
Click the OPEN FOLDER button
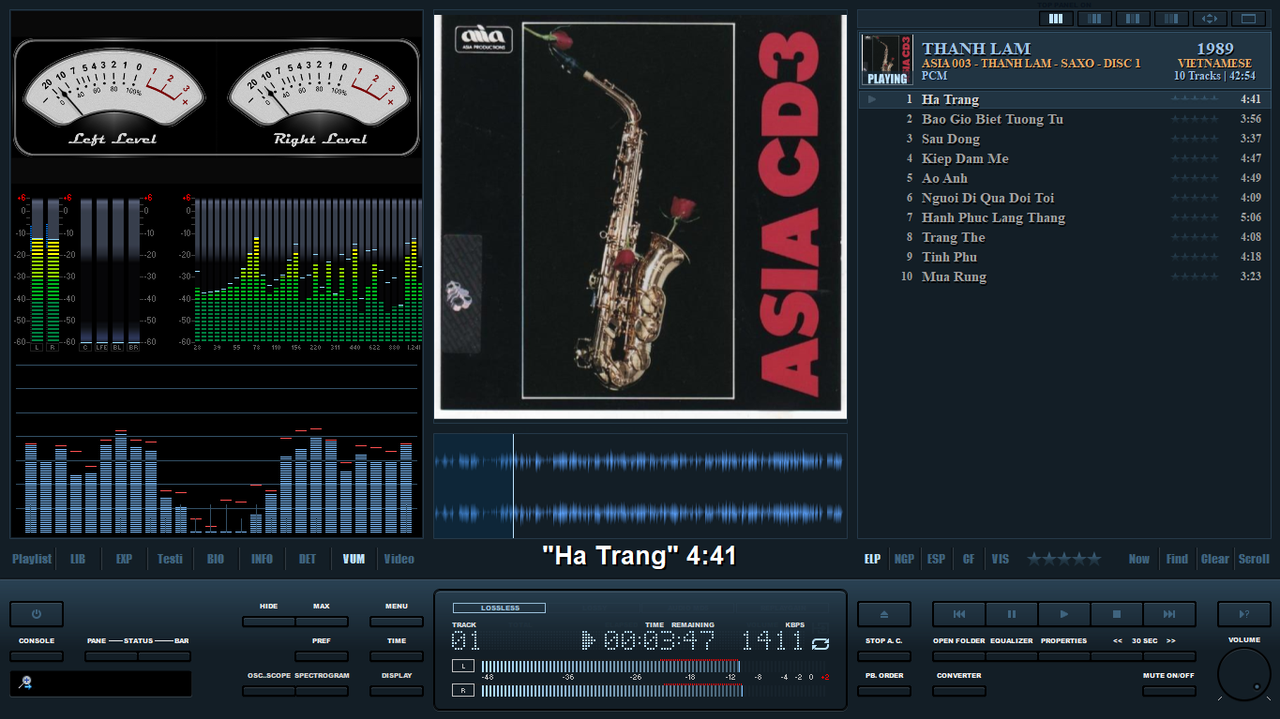point(959,656)
